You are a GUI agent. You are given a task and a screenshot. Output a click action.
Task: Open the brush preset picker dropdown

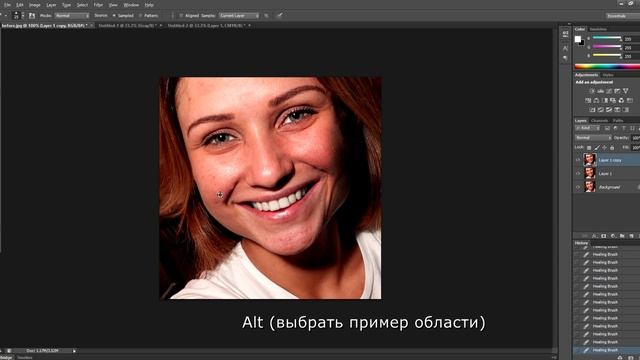23,16
